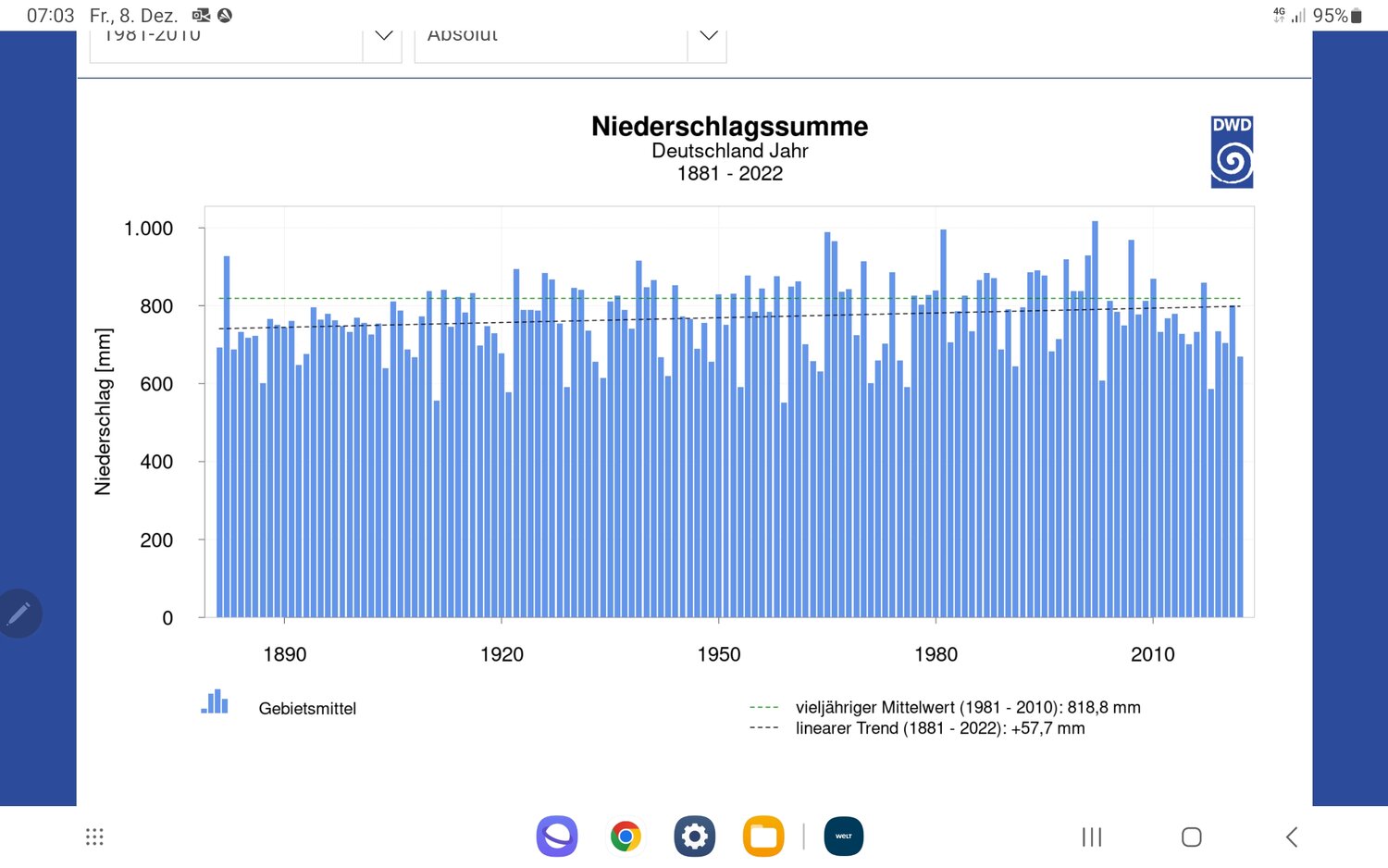Open the yellow My Files folder app
Viewport: 1388px width, 868px height.
click(x=763, y=837)
